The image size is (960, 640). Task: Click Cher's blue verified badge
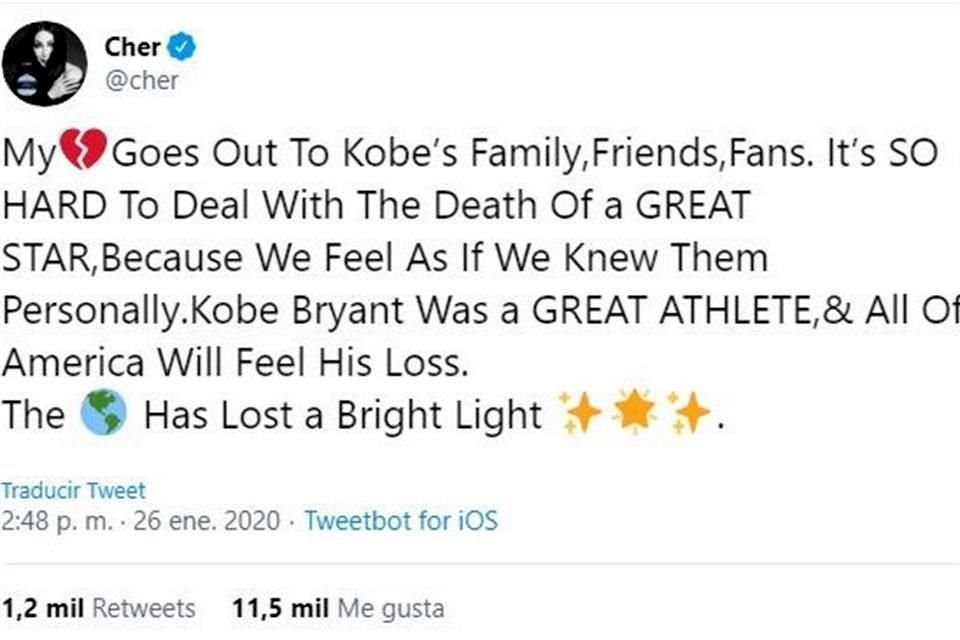pos(180,46)
